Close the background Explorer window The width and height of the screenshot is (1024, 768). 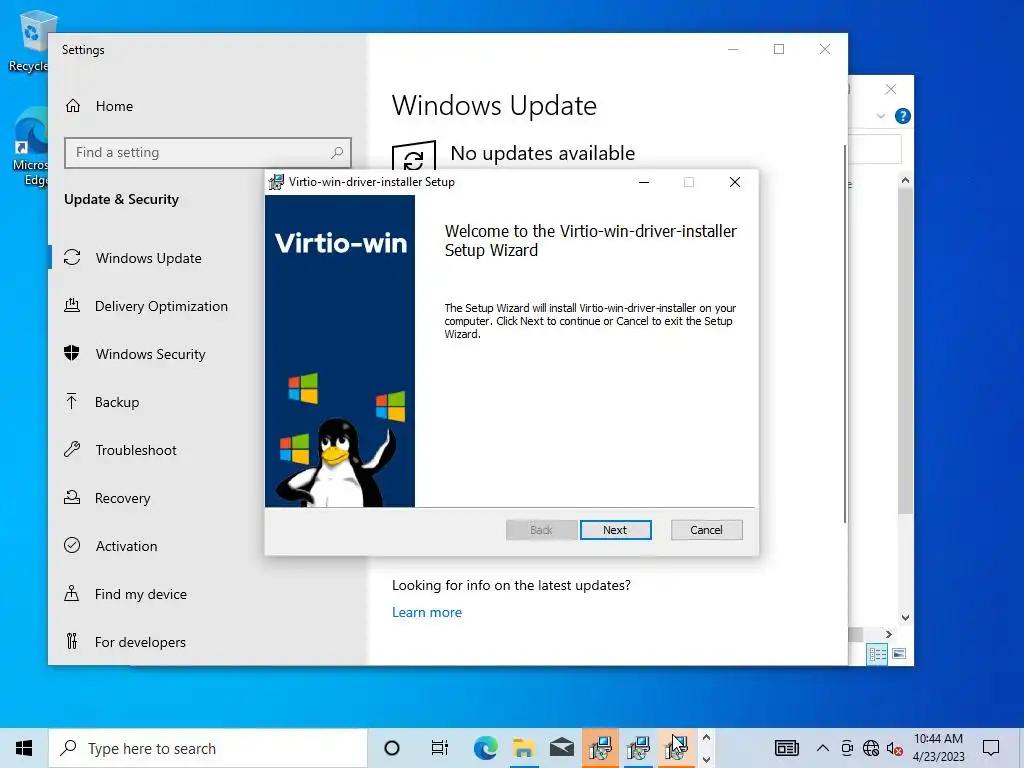click(x=891, y=89)
